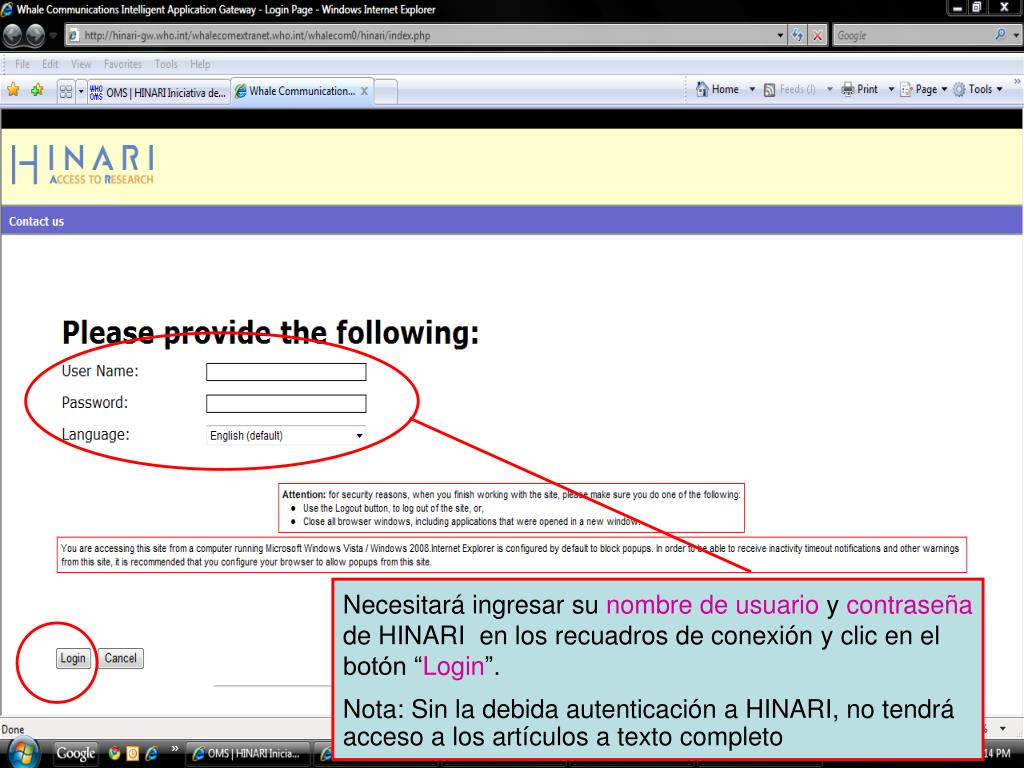The width and height of the screenshot is (1024, 768).
Task: Click the search magnifier icon
Action: point(1000,35)
